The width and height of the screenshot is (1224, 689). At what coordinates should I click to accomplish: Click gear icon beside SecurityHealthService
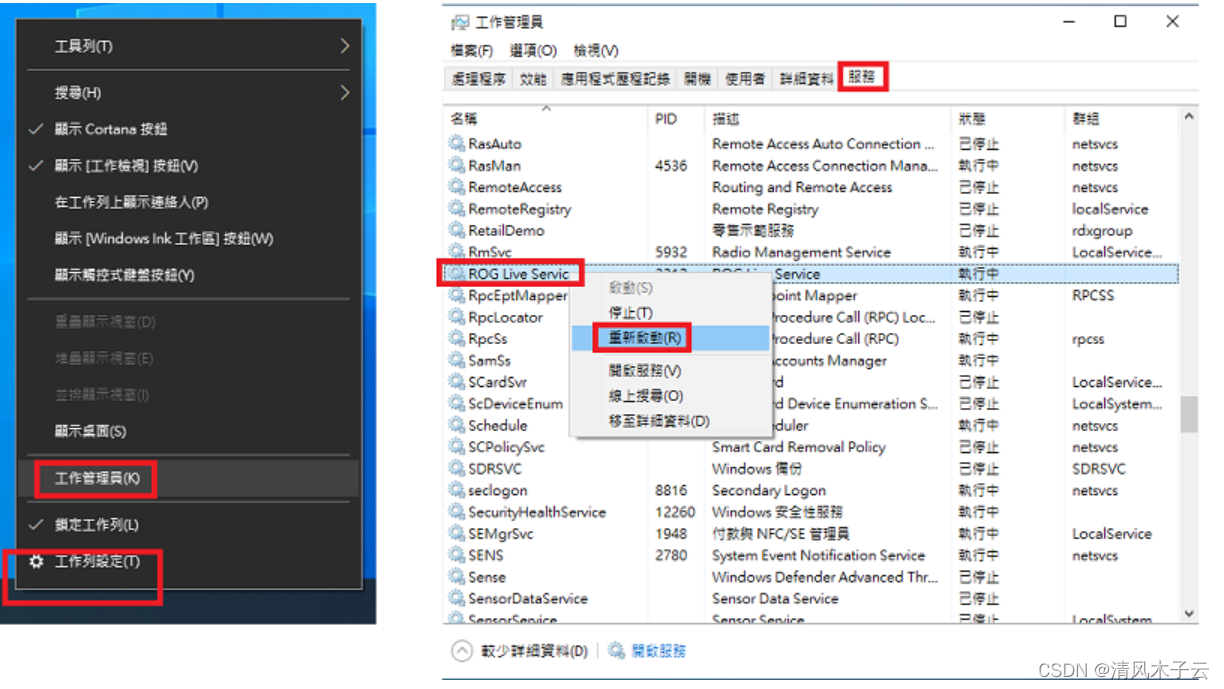(457, 512)
